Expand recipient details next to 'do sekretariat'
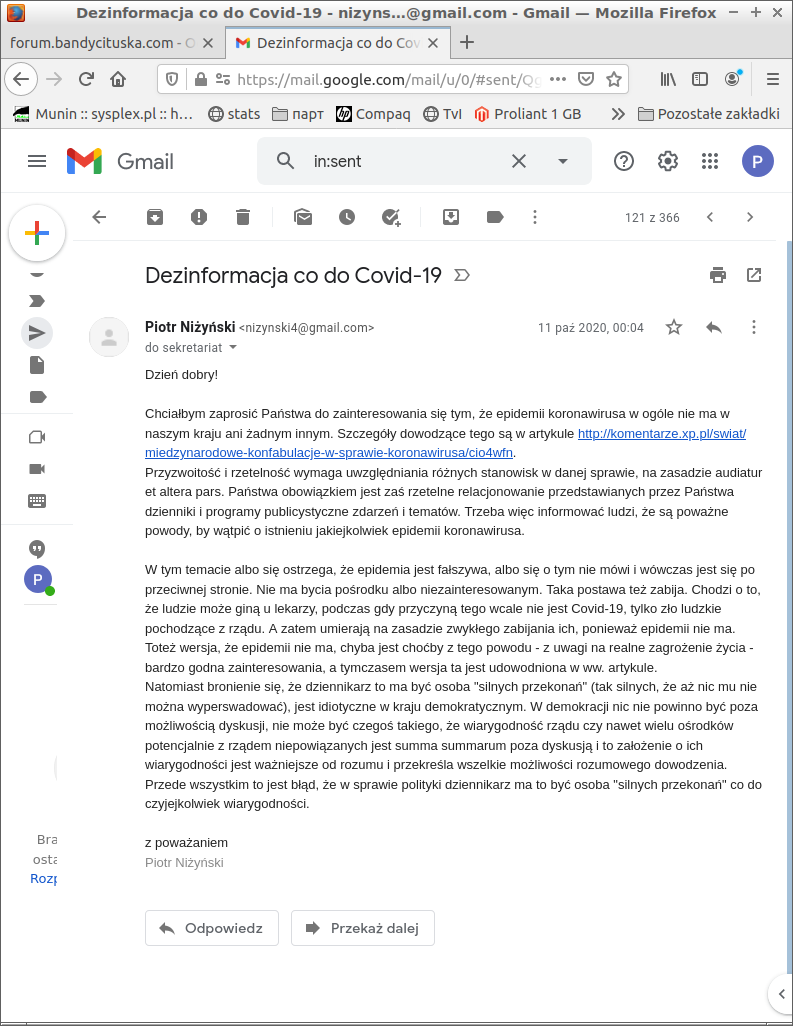 [x=232, y=347]
